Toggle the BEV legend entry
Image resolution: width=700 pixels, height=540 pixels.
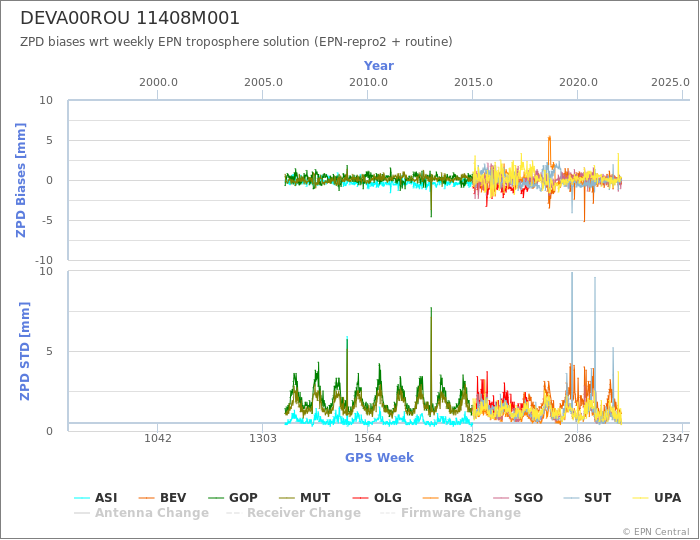point(162,498)
